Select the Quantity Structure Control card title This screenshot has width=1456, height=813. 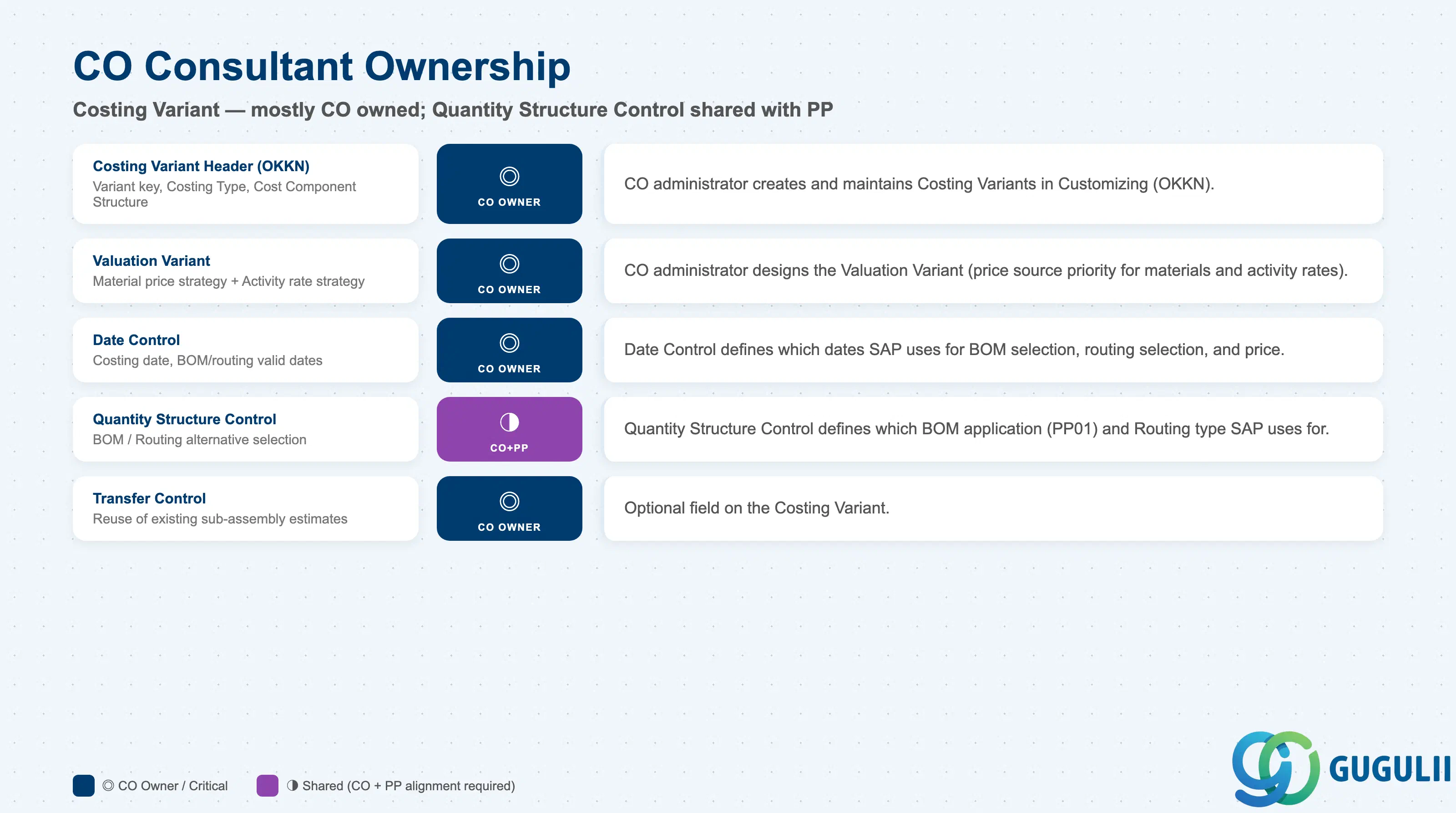click(184, 419)
